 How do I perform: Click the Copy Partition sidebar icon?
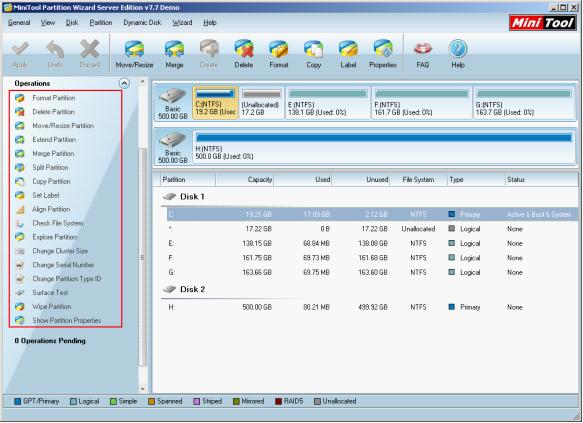coord(20,182)
